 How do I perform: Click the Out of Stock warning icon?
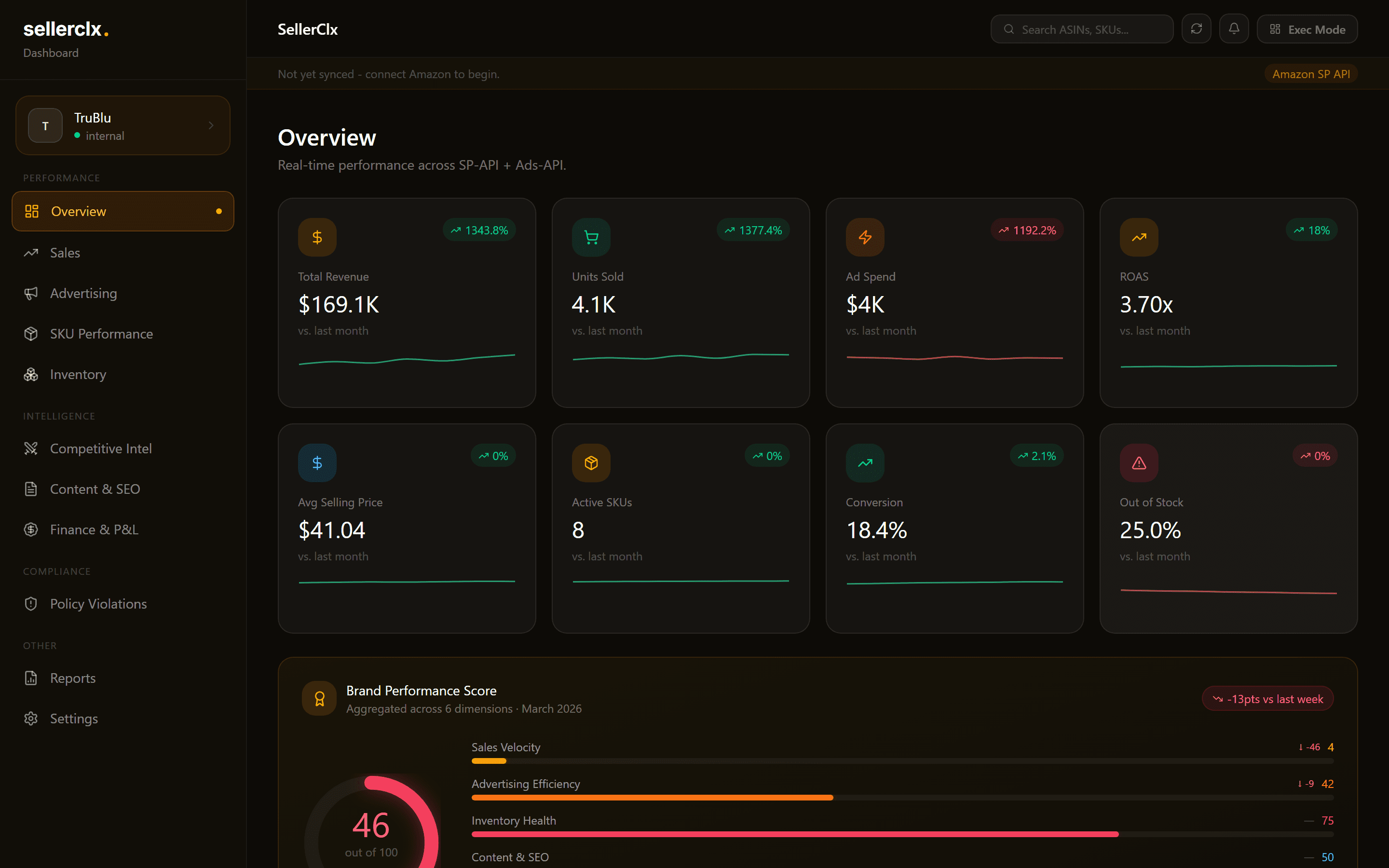(x=1139, y=463)
